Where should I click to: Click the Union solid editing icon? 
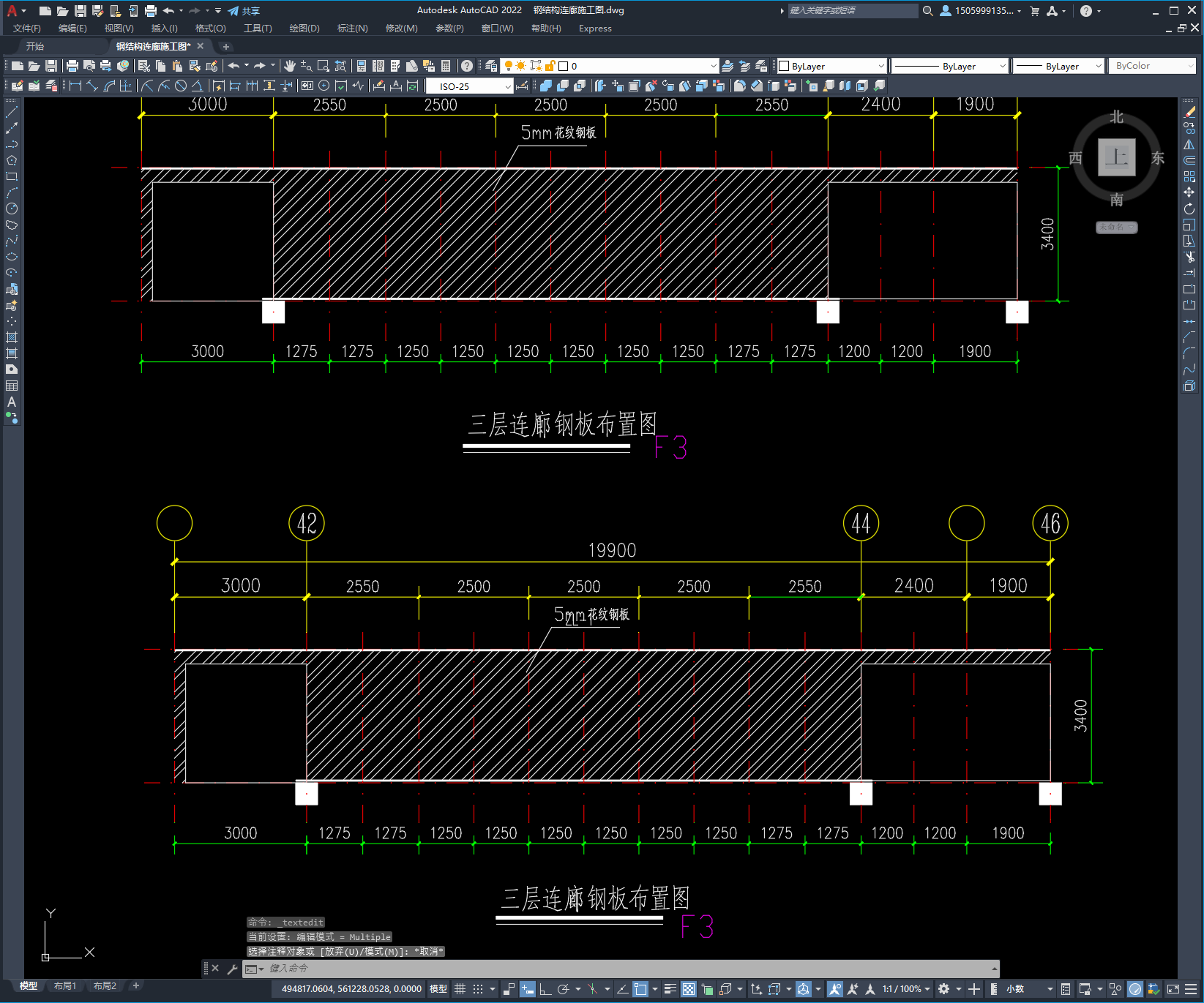pyautogui.click(x=545, y=86)
